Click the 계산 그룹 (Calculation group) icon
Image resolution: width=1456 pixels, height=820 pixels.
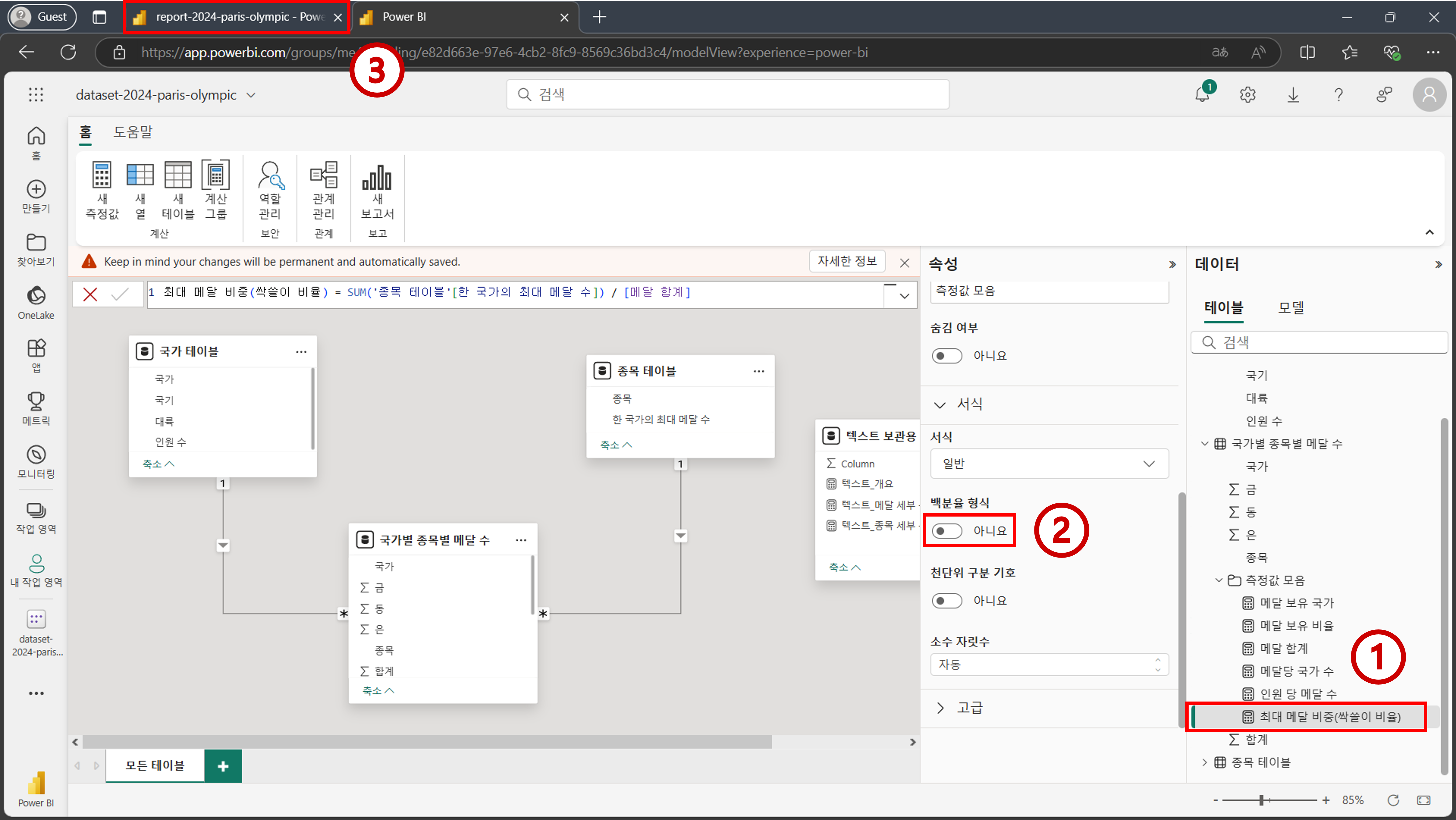point(216,190)
